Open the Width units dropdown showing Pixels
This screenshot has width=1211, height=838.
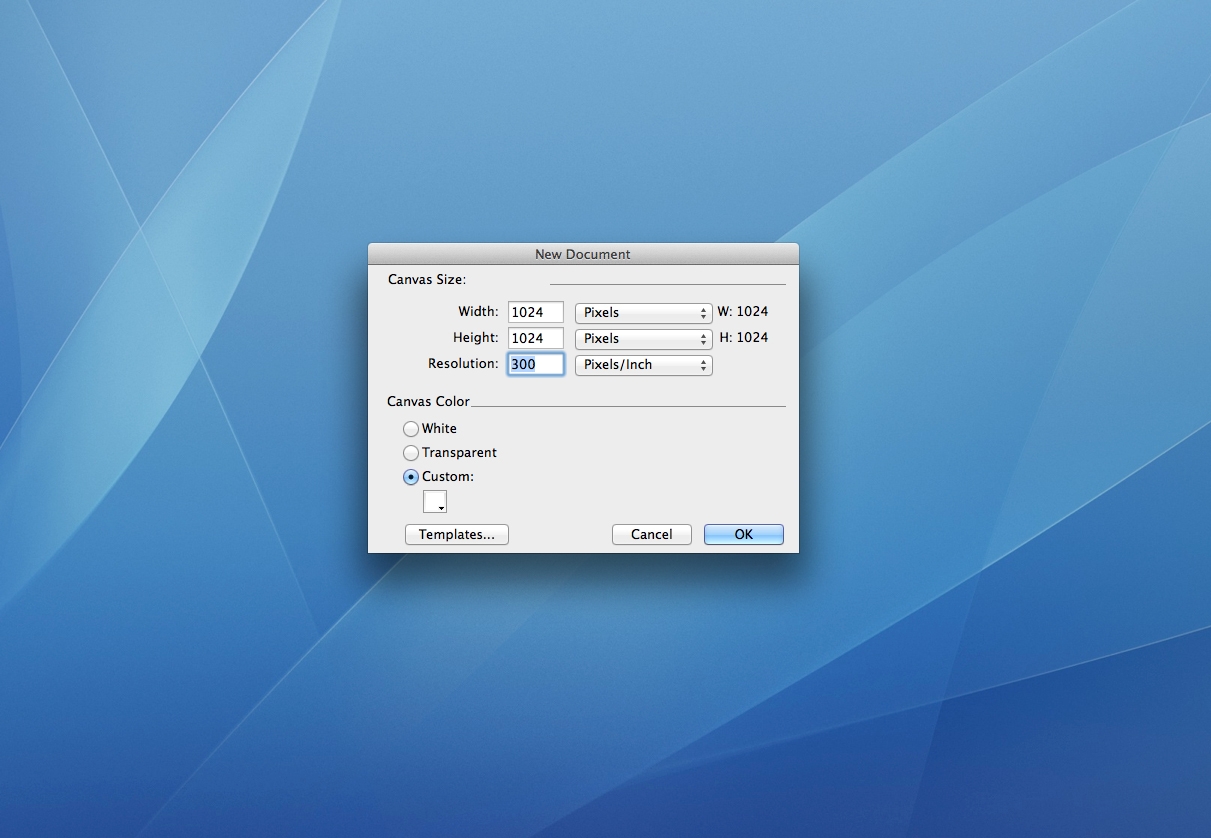643,312
